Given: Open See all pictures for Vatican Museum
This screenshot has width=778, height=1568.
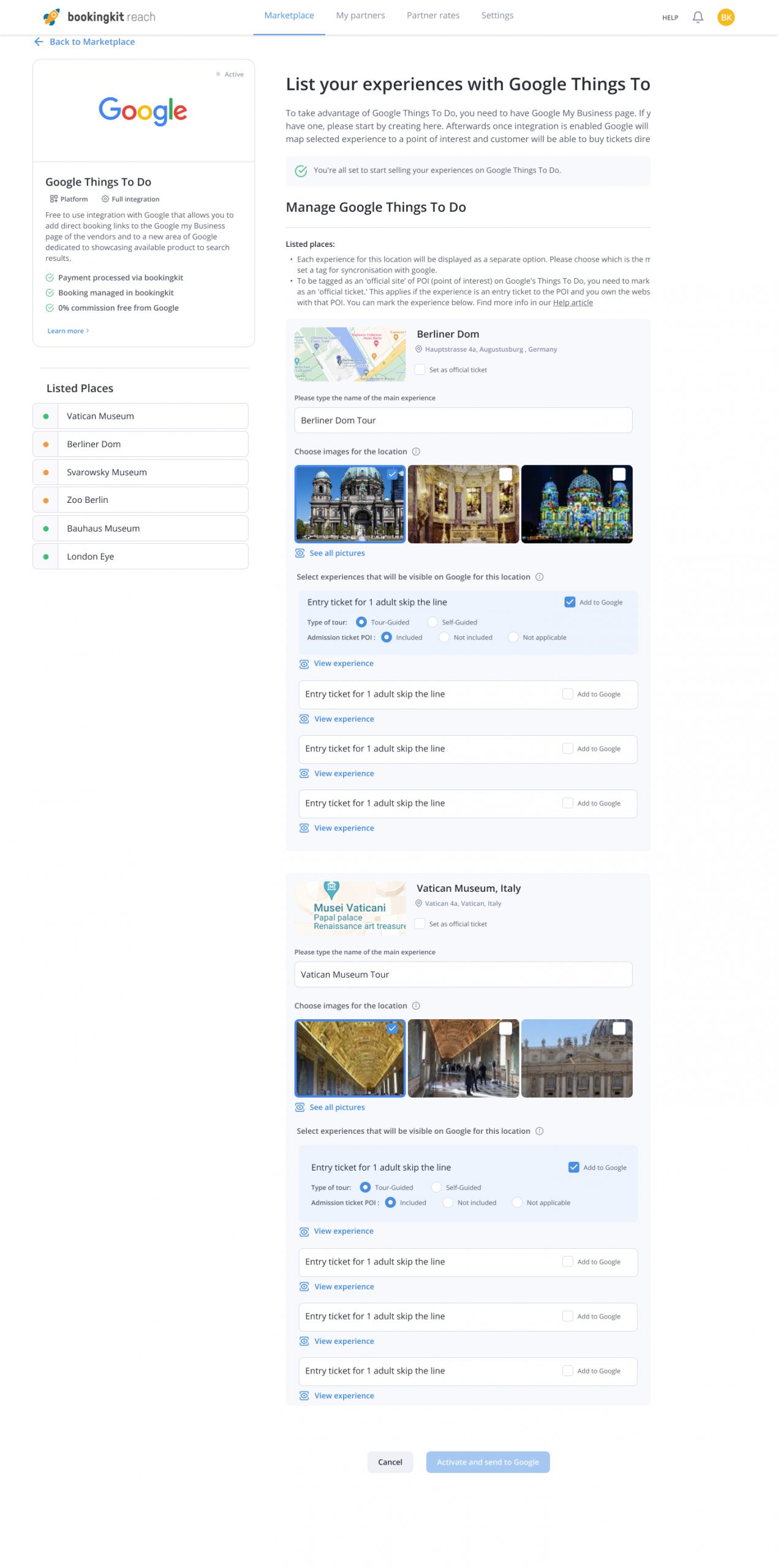Looking at the screenshot, I should (x=337, y=1107).
